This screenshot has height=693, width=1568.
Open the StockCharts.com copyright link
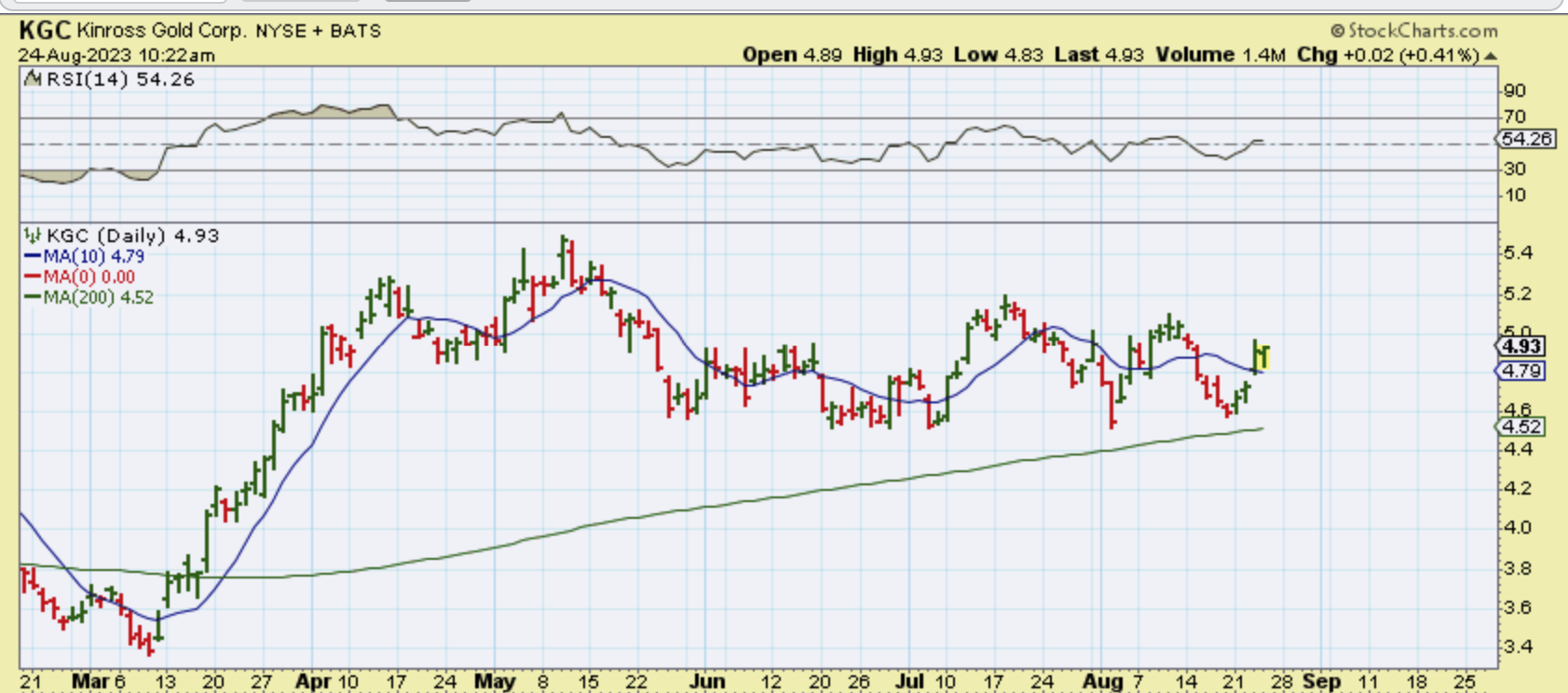click(x=1413, y=31)
